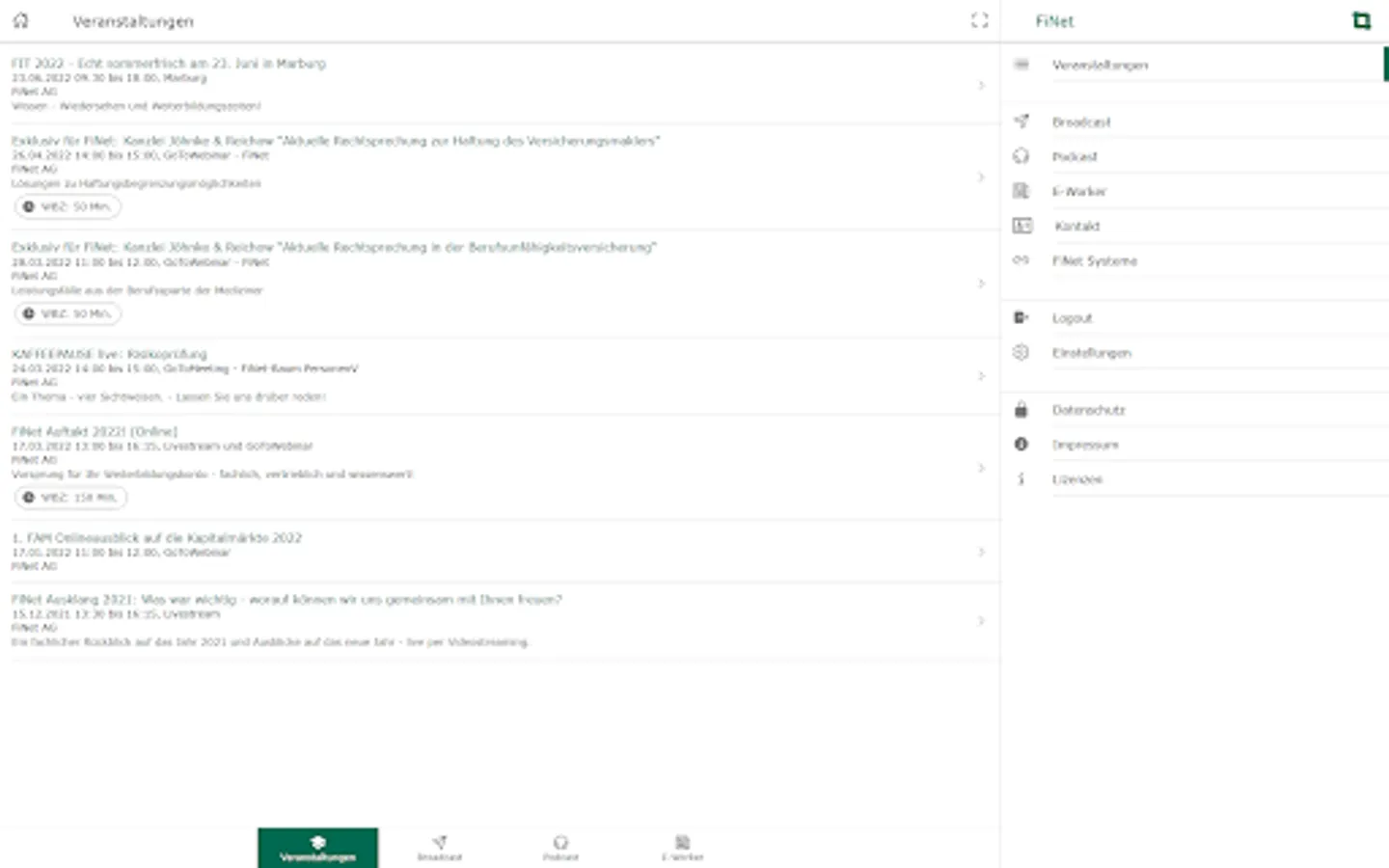Open the FiNet Auftakt 2022 row chevron
The image size is (1389, 868).
pos(982,468)
